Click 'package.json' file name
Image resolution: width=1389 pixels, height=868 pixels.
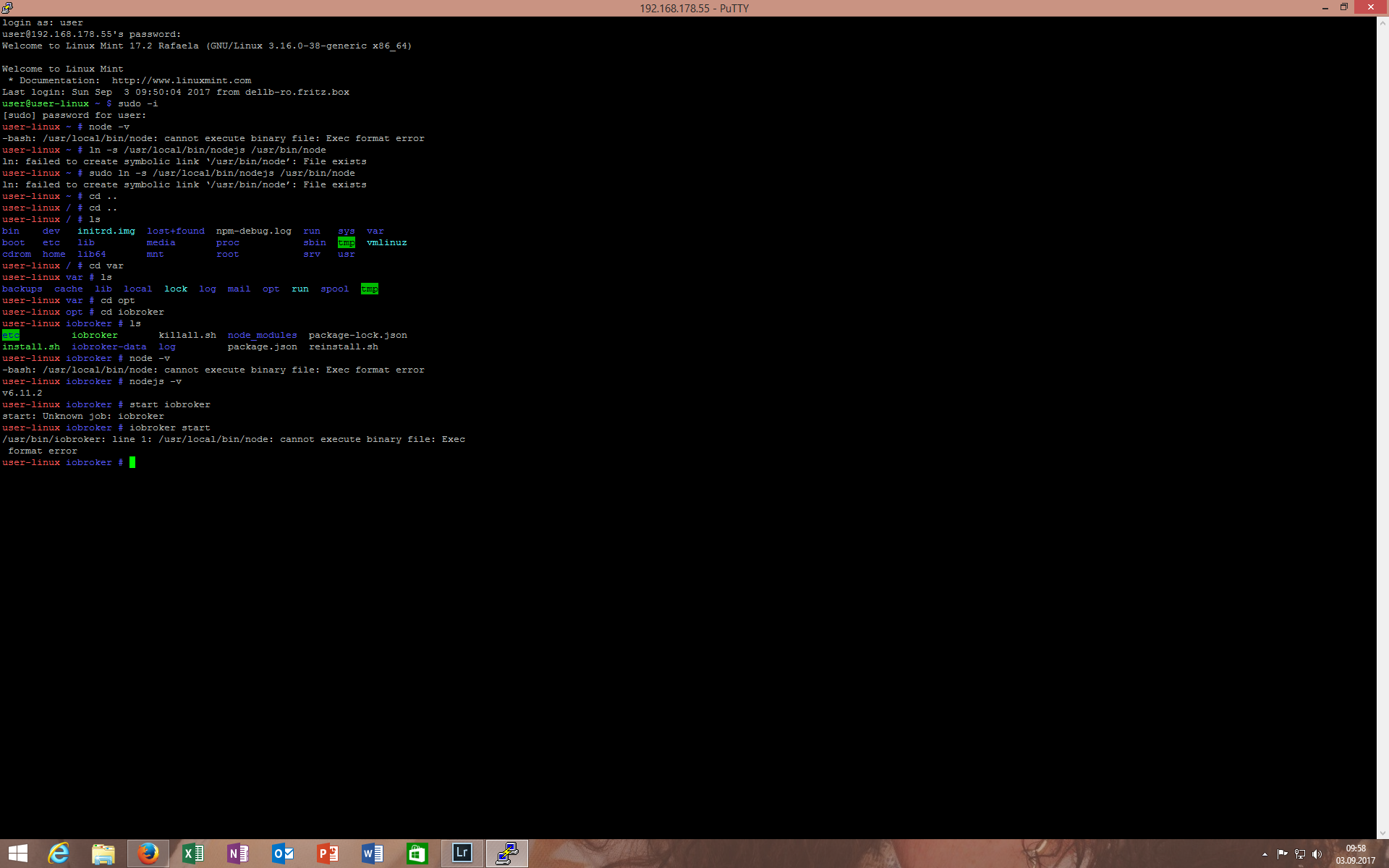263,346
